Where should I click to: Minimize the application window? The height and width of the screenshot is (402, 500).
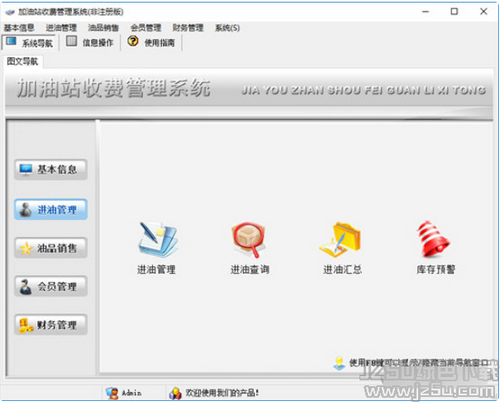pyautogui.click(x=425, y=12)
